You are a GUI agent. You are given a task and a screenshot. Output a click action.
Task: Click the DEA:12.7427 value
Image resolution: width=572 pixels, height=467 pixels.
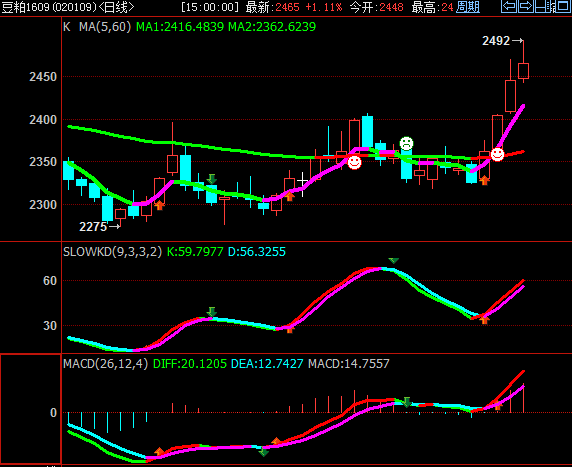267,364
